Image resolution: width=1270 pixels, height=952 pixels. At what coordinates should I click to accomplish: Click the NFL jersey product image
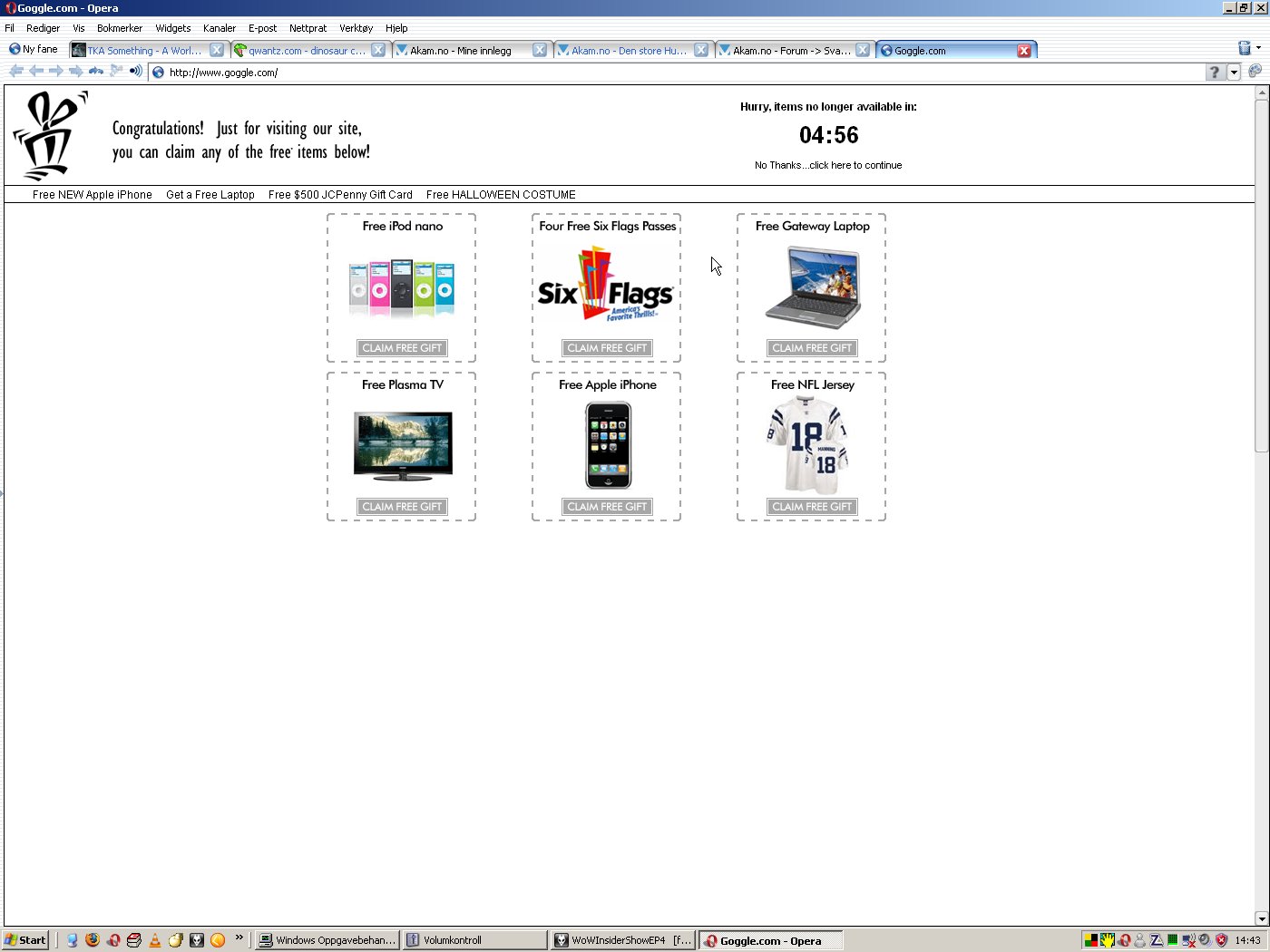pyautogui.click(x=808, y=445)
